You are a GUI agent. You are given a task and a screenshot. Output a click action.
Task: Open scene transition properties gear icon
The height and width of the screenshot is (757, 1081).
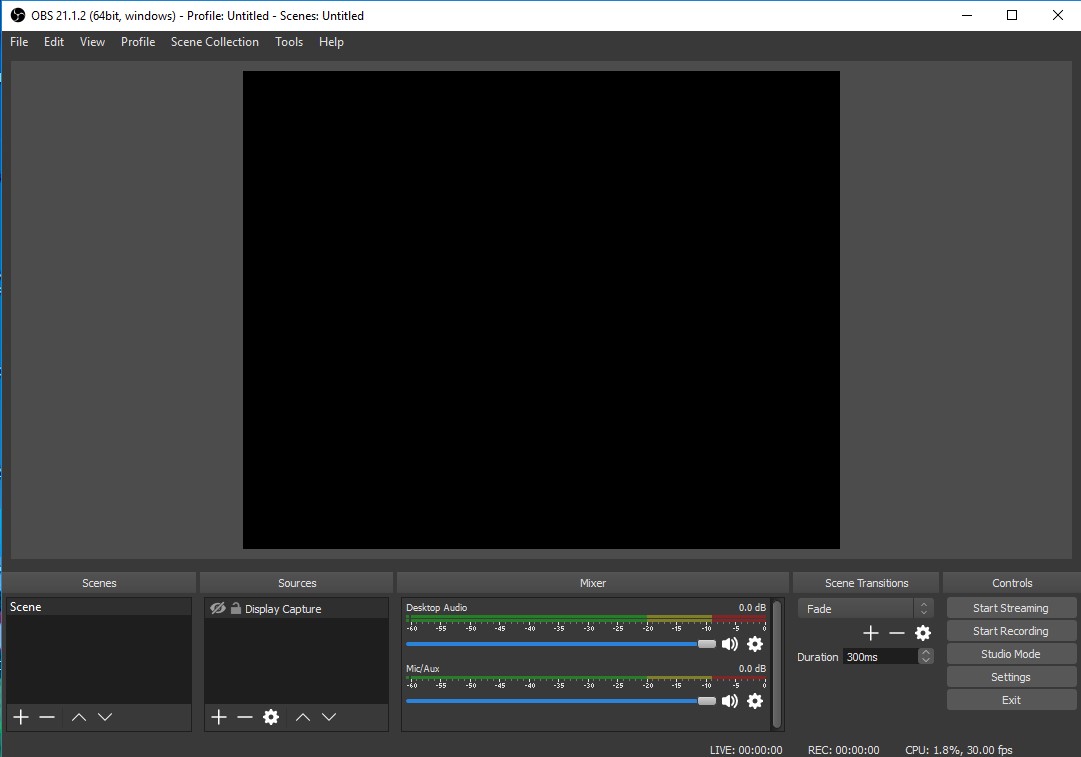click(x=923, y=633)
